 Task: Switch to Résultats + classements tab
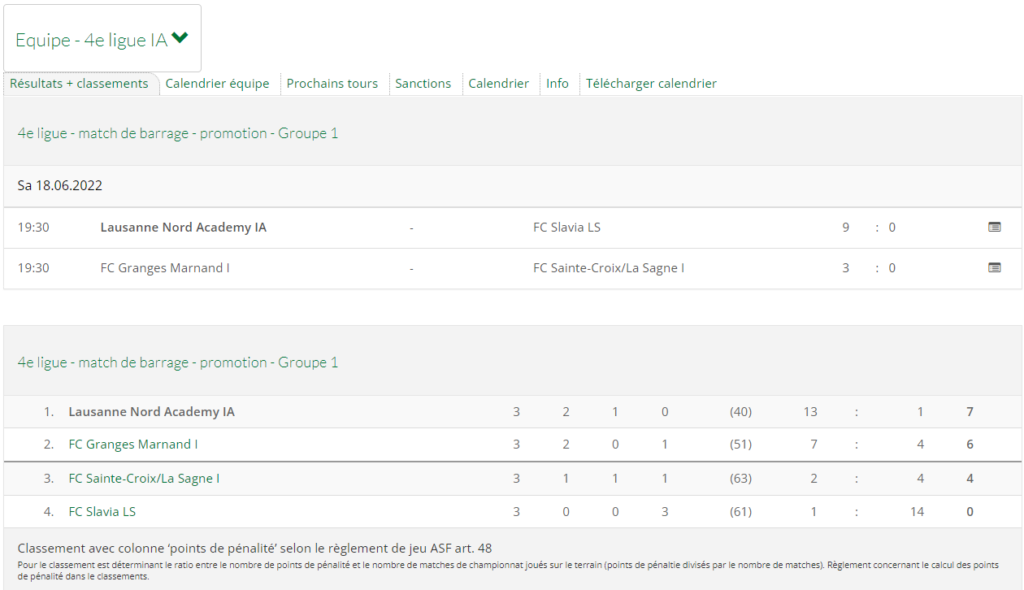click(79, 84)
